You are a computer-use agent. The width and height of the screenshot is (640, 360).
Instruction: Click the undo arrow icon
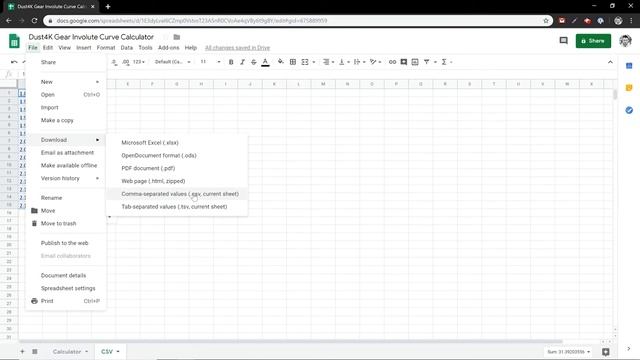coord(14,62)
